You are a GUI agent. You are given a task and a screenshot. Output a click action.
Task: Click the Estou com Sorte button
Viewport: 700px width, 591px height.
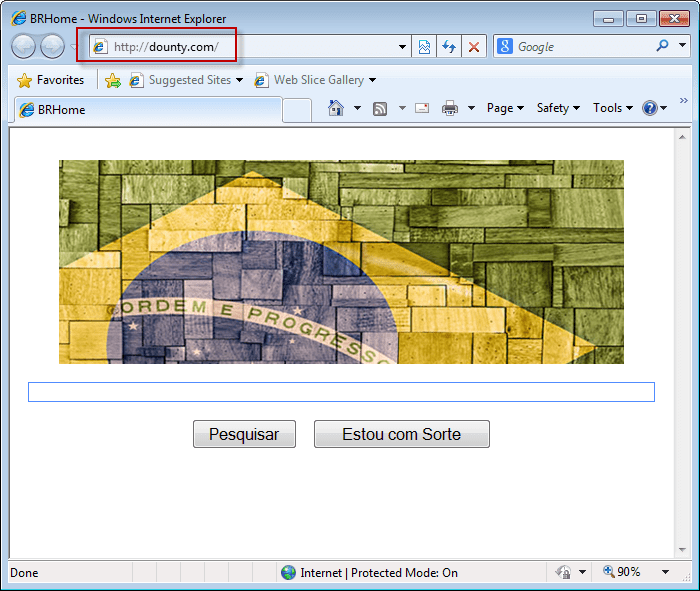pos(402,434)
